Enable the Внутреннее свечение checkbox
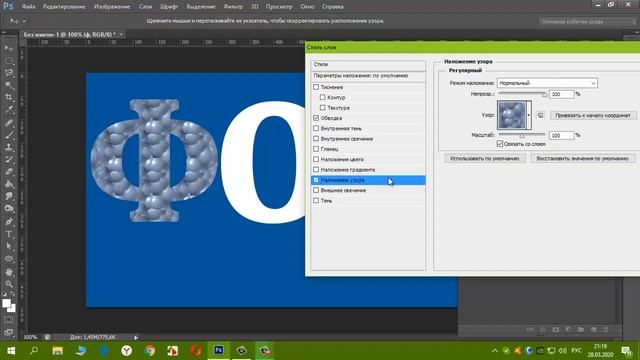The height and width of the screenshot is (360, 640). coord(316,139)
